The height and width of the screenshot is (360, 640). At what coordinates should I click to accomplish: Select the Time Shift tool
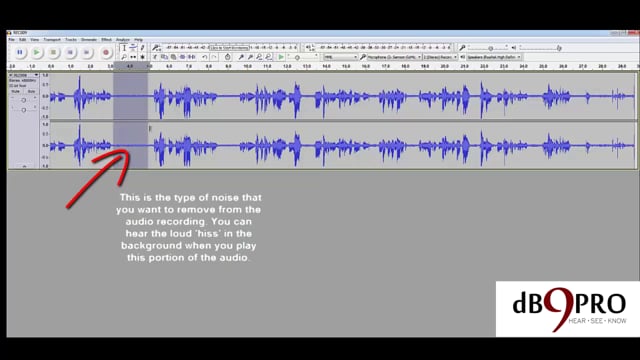coord(133,57)
